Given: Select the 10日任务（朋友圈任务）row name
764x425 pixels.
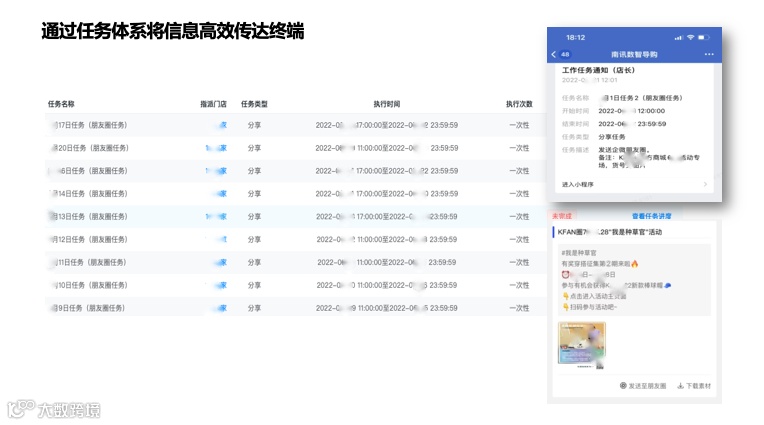Looking at the screenshot, I should [x=89, y=286].
